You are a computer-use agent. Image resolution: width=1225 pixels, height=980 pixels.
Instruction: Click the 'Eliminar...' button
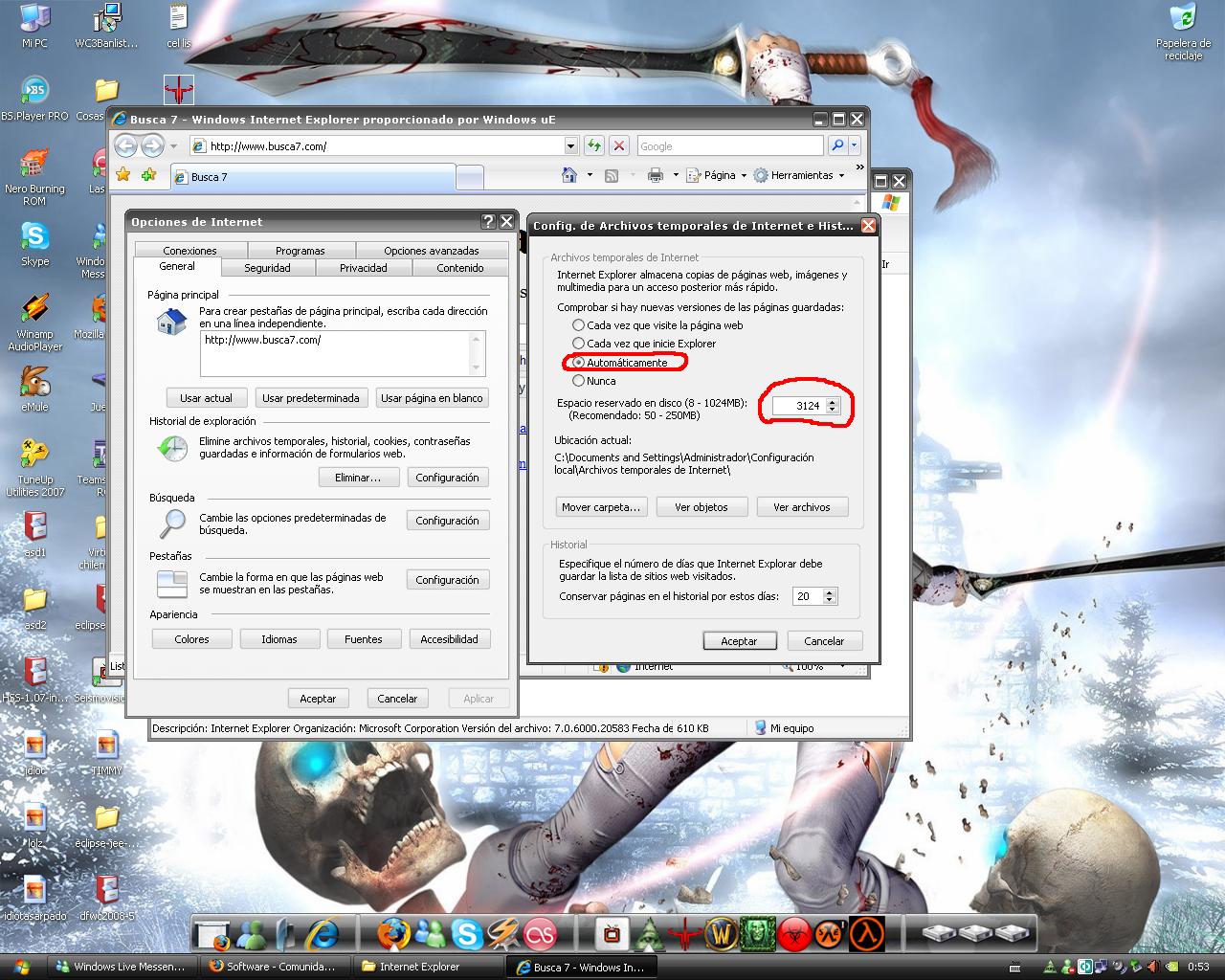(x=358, y=478)
